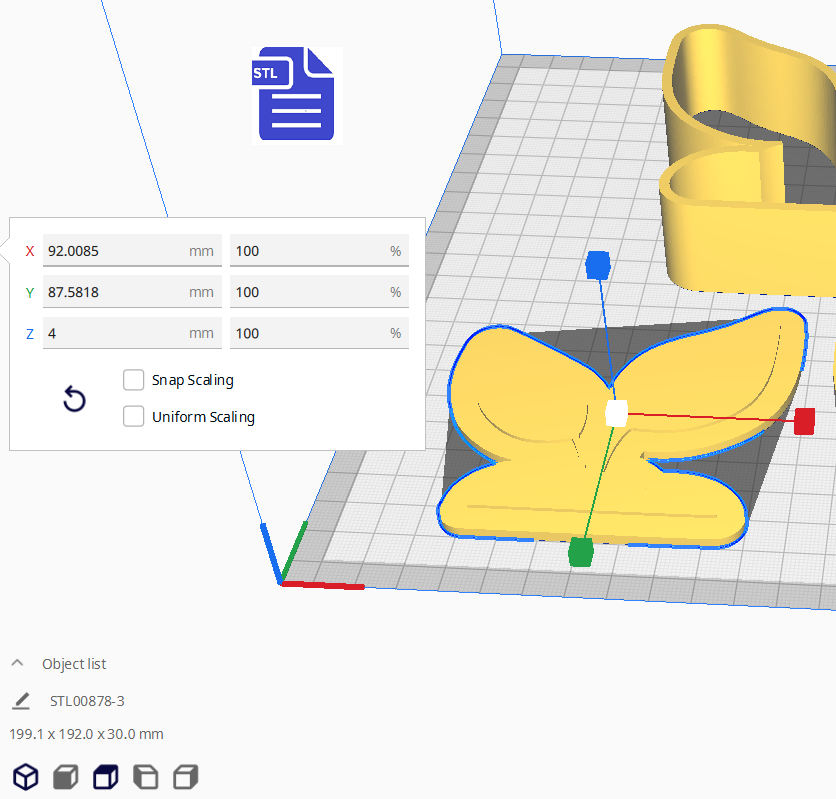The image size is (836, 799).
Task: Select the left side view cube icon
Action: click(145, 776)
